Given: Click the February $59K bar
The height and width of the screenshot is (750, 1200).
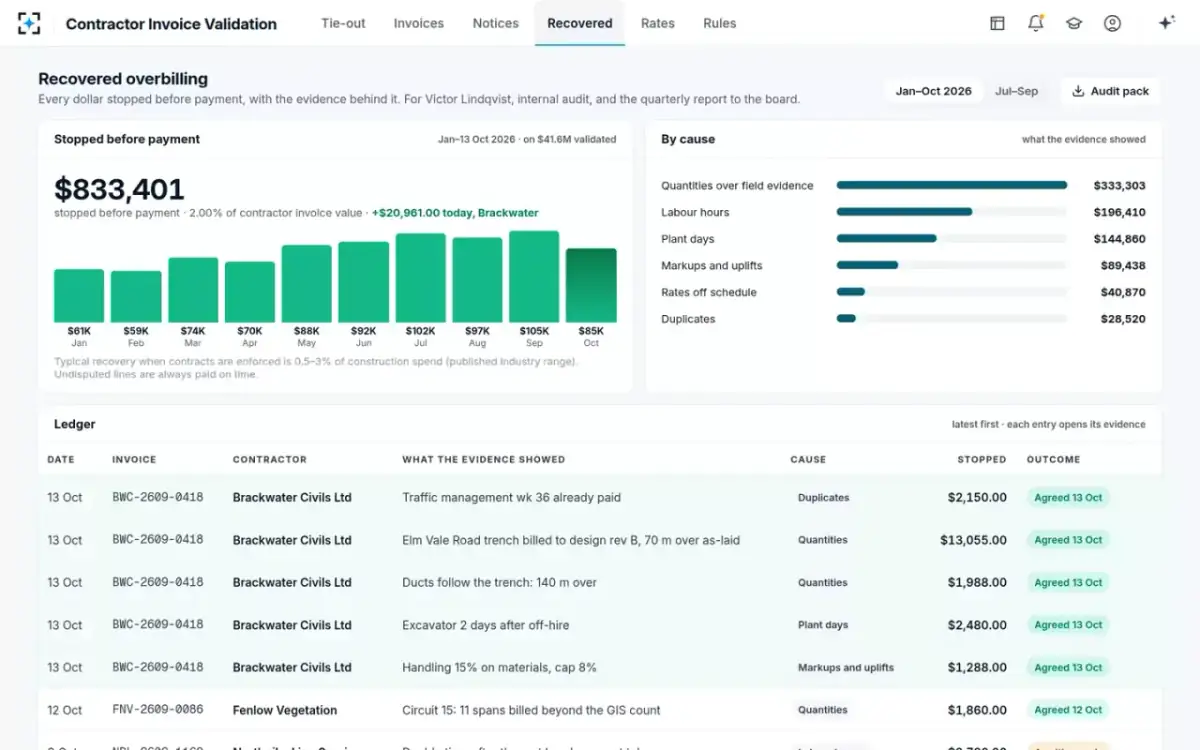Looking at the screenshot, I should click(x=136, y=296).
